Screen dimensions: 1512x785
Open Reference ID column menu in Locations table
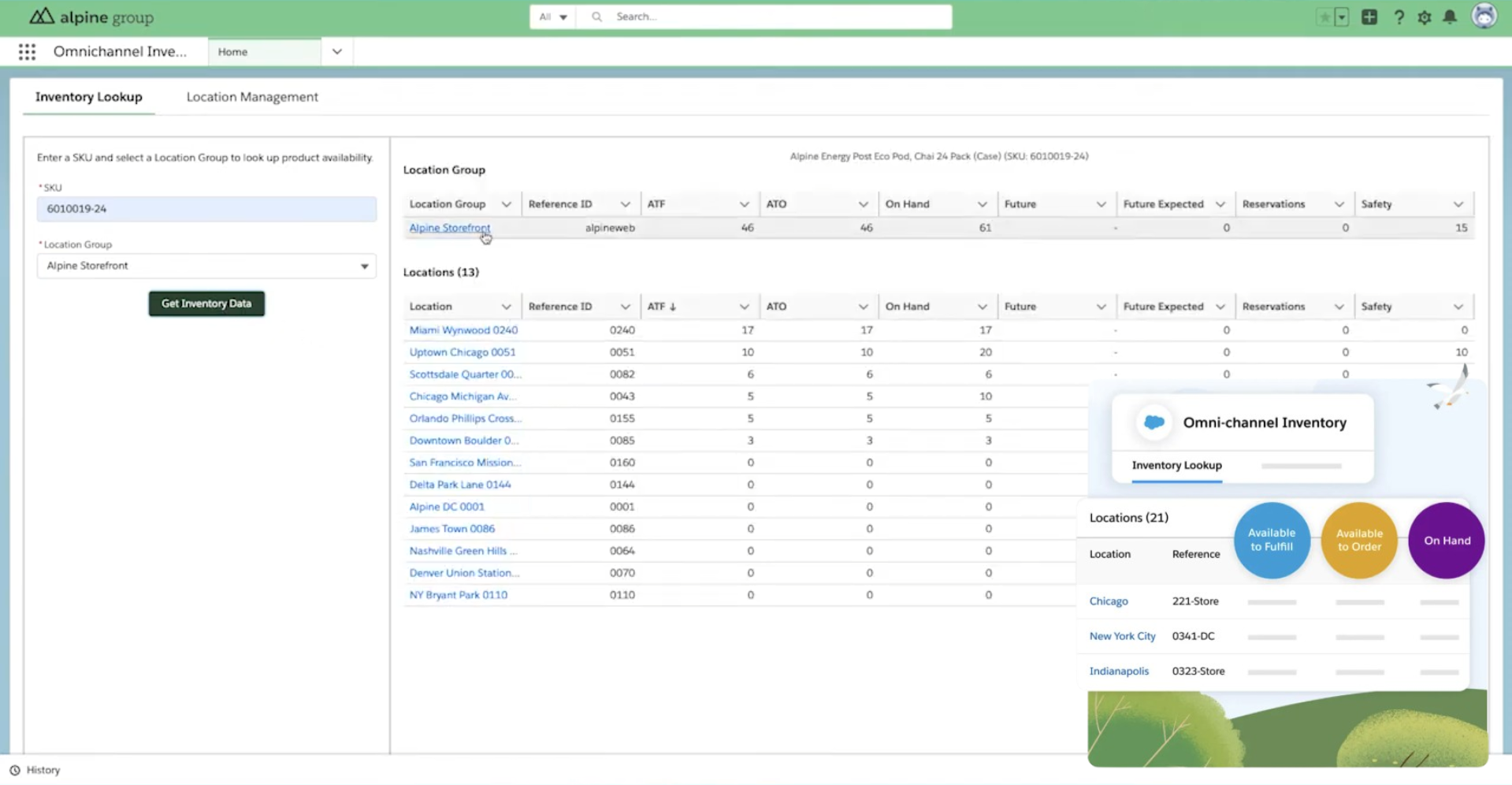[x=626, y=307]
